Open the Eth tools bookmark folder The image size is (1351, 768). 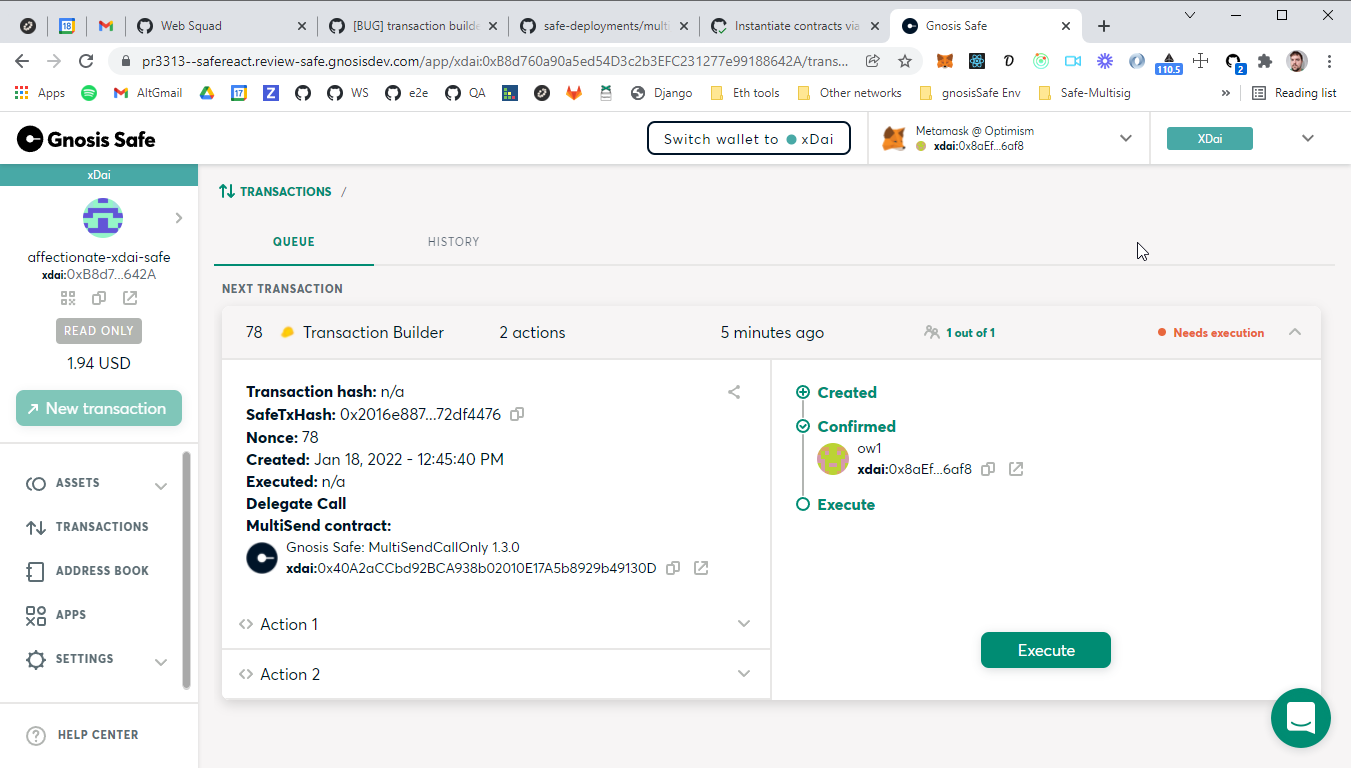745,93
